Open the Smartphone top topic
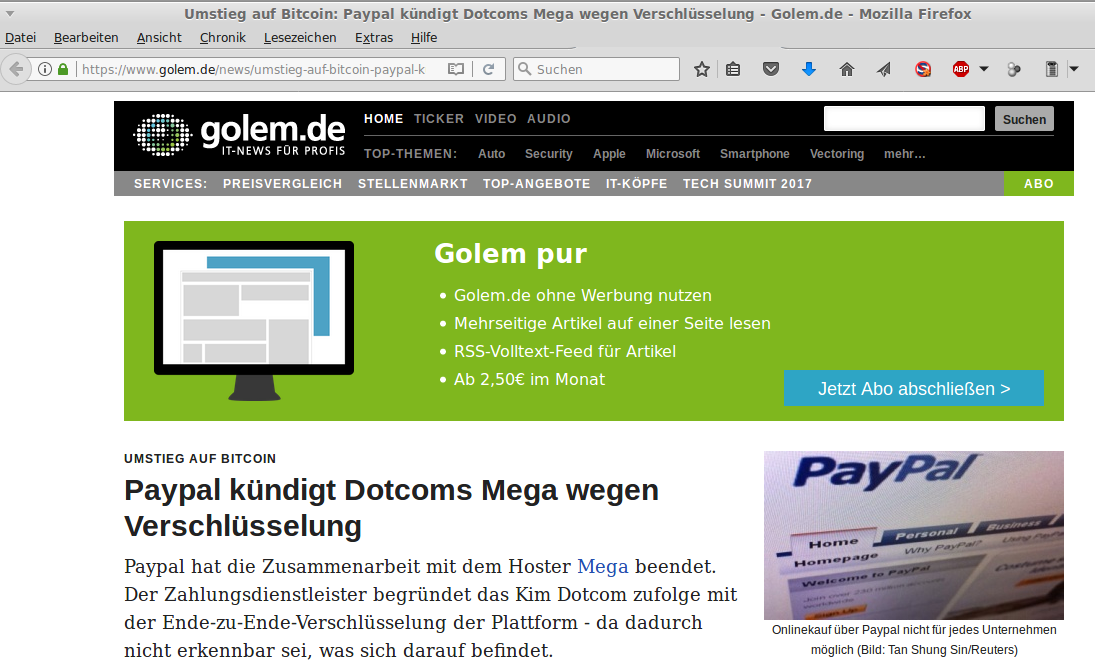The width and height of the screenshot is (1095, 666). (x=755, y=154)
